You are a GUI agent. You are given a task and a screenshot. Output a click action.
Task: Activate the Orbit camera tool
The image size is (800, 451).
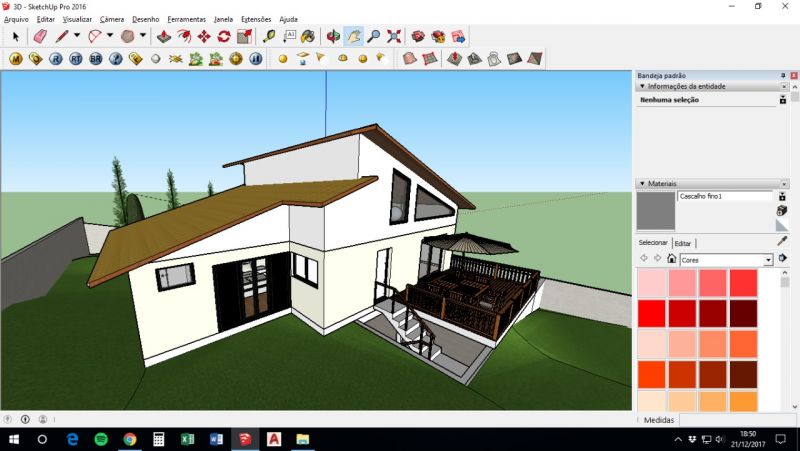334,36
